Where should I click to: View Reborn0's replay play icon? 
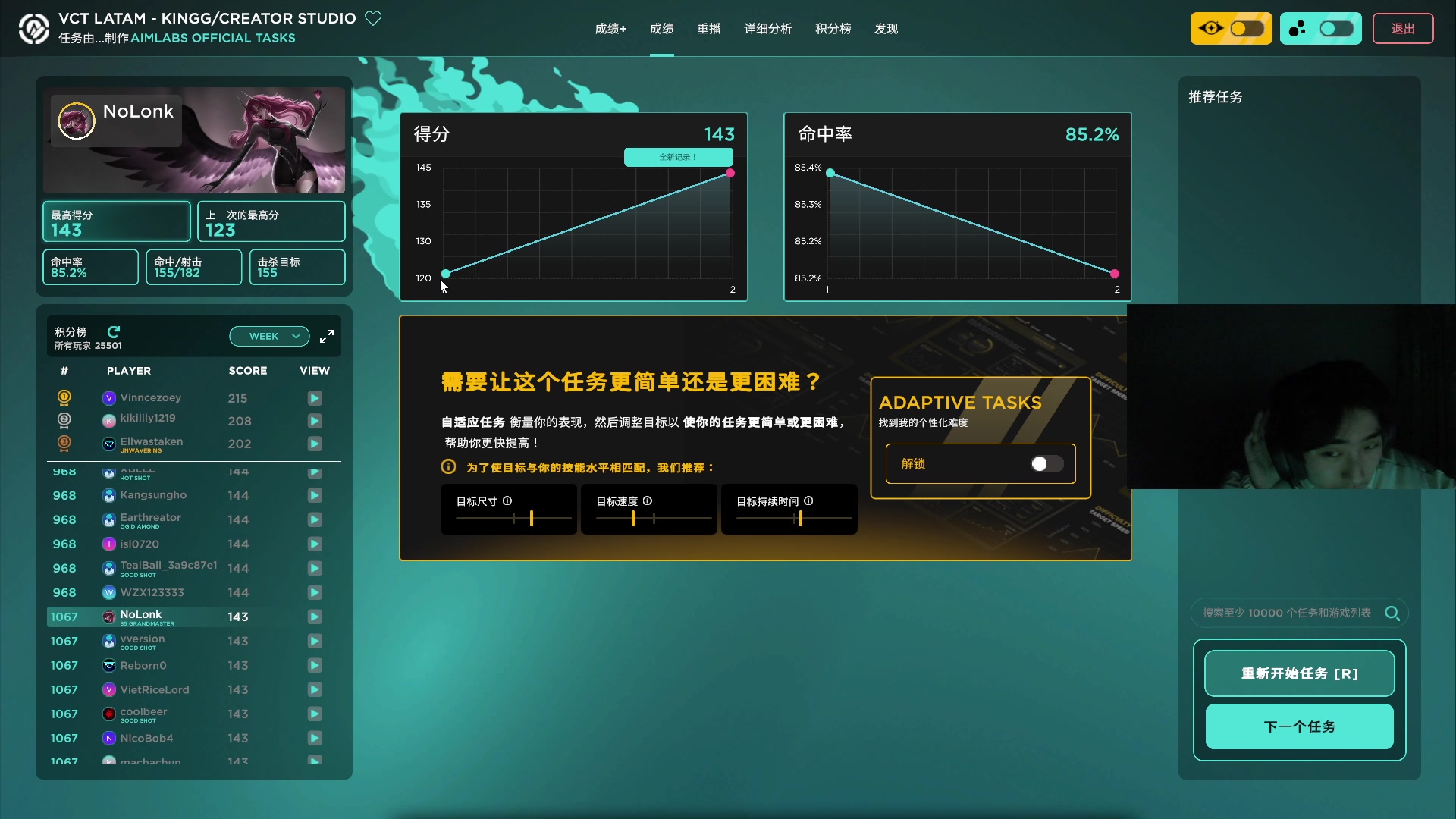315,665
